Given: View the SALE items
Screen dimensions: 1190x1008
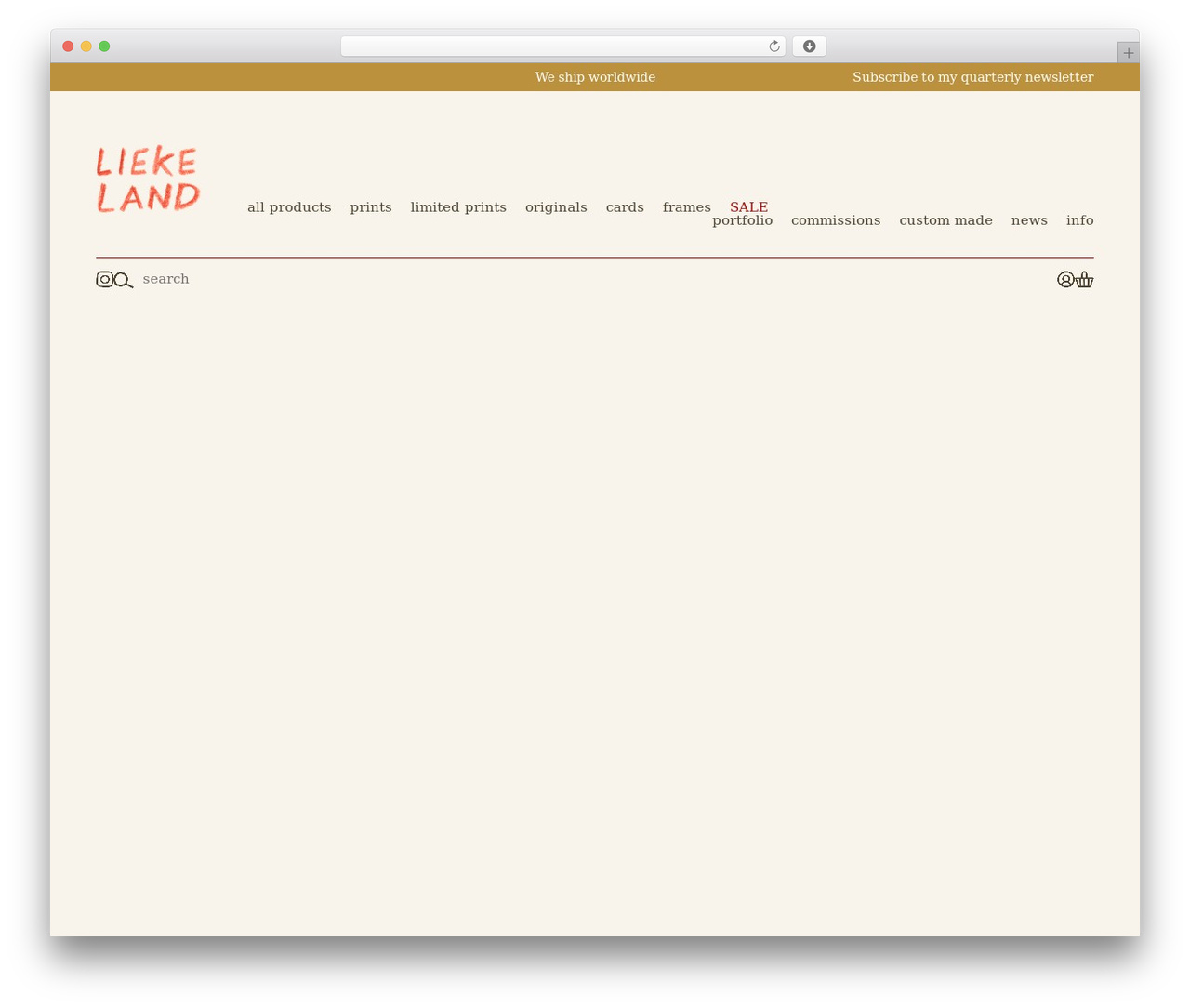Looking at the screenshot, I should point(748,206).
